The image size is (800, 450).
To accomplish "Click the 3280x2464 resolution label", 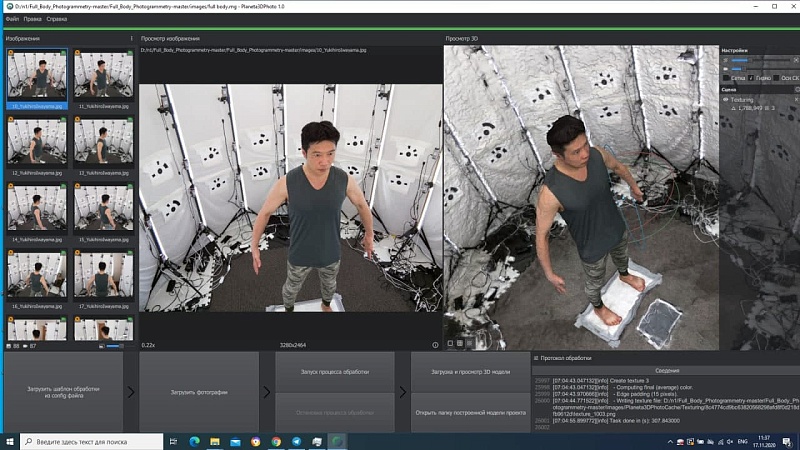I will click(293, 345).
